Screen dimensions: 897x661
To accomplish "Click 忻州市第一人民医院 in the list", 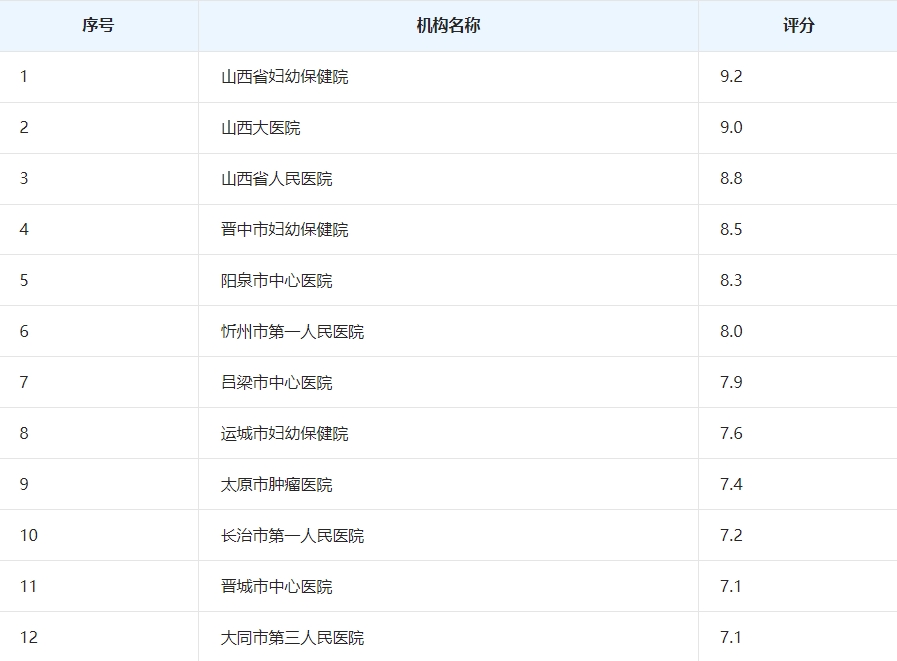I will tap(292, 332).
